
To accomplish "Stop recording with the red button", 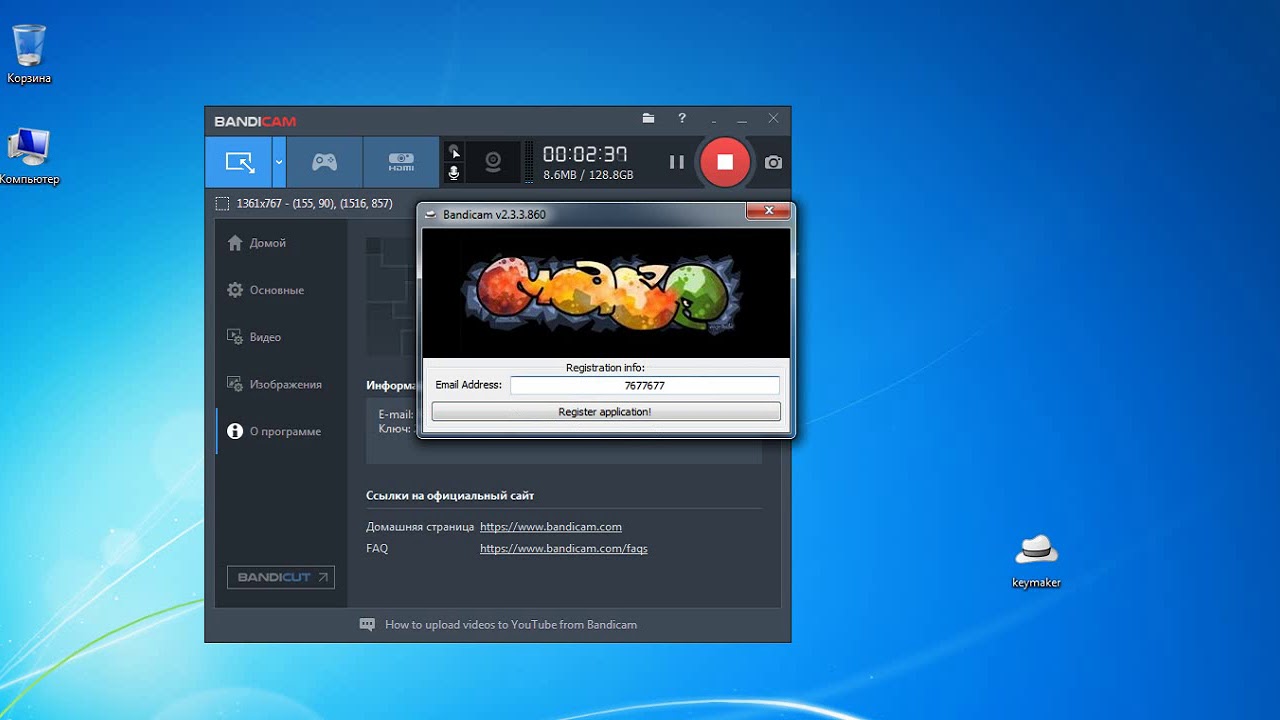I will 725,162.
